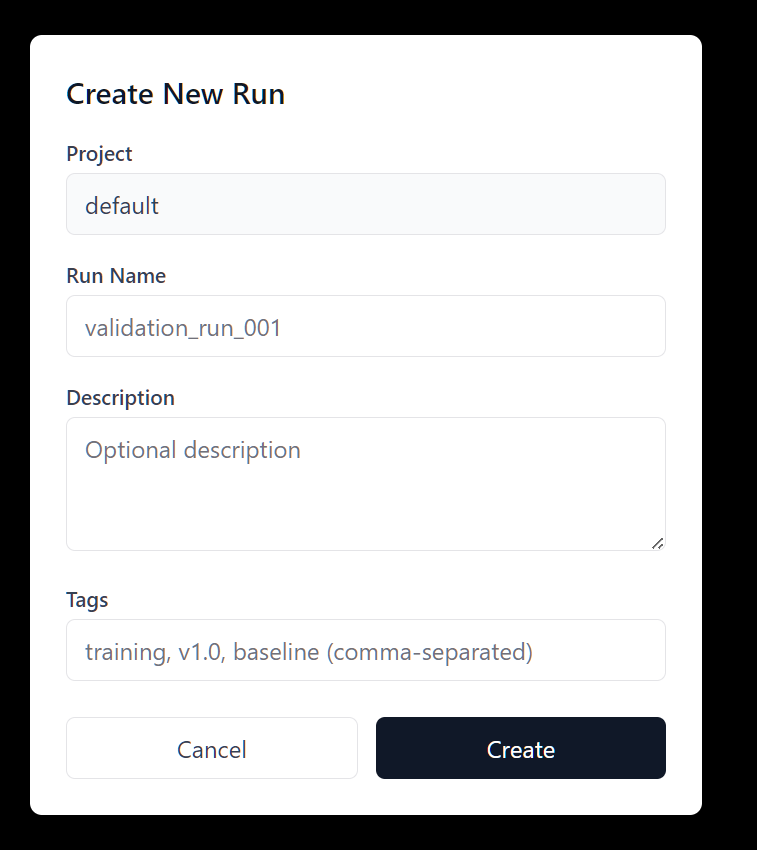Click the default project value
Screen dimensions: 757x850
(x=122, y=204)
